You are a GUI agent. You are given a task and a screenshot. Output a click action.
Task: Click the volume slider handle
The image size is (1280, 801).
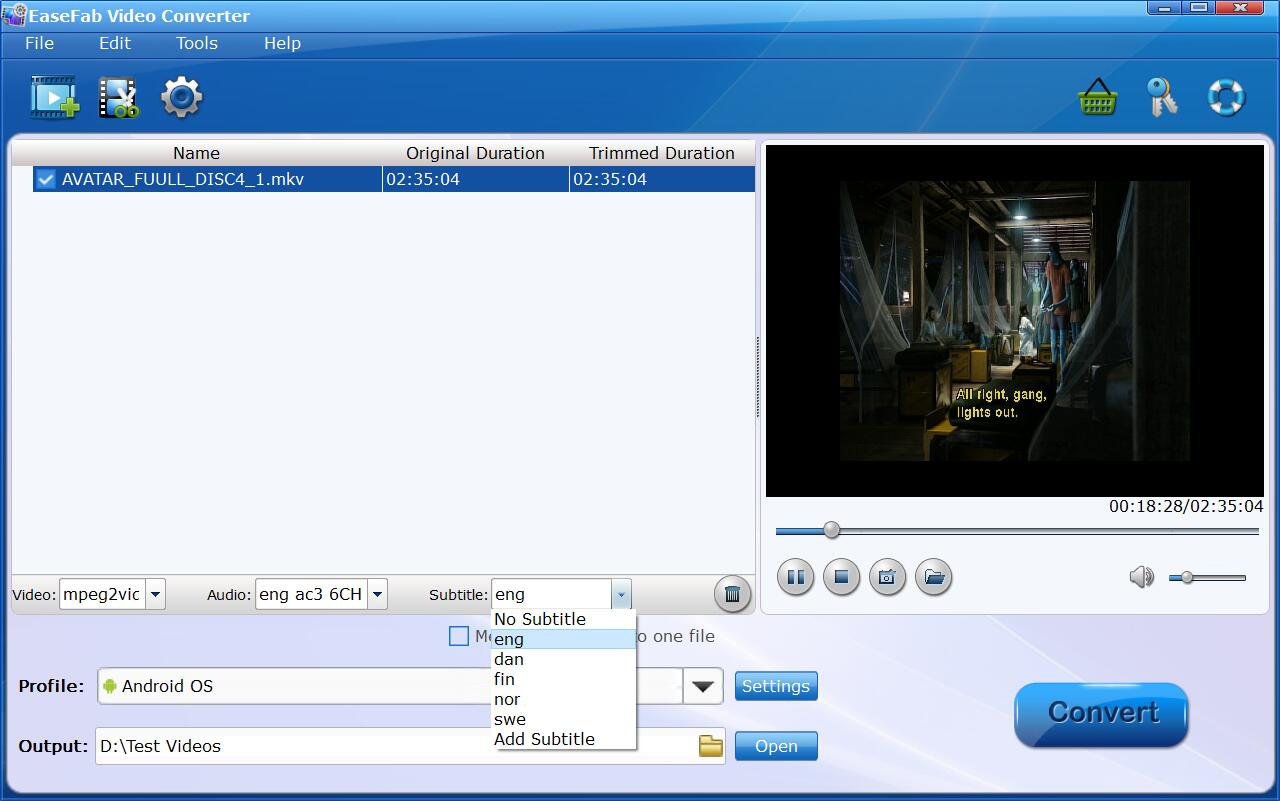(1187, 577)
